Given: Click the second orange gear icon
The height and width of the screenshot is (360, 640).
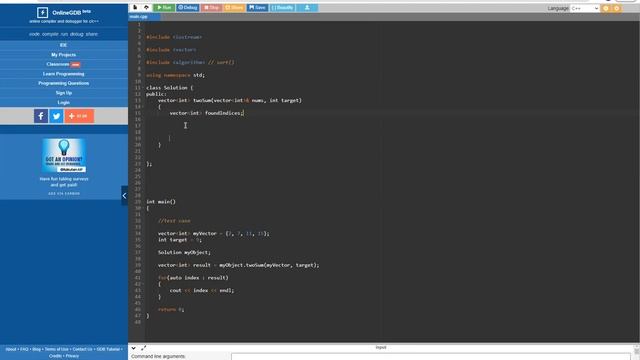Looking at the screenshot, I should (617, 8).
